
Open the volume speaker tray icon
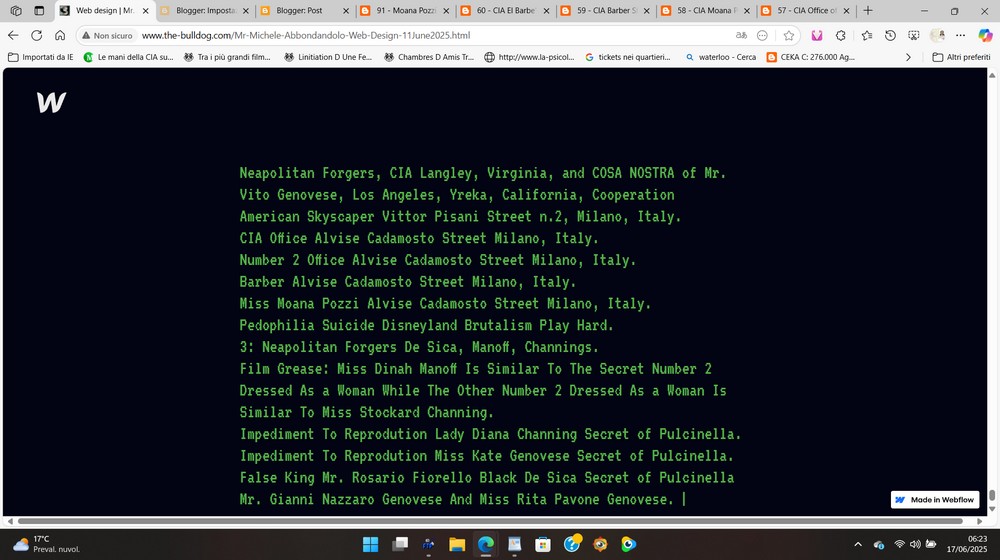coord(915,544)
